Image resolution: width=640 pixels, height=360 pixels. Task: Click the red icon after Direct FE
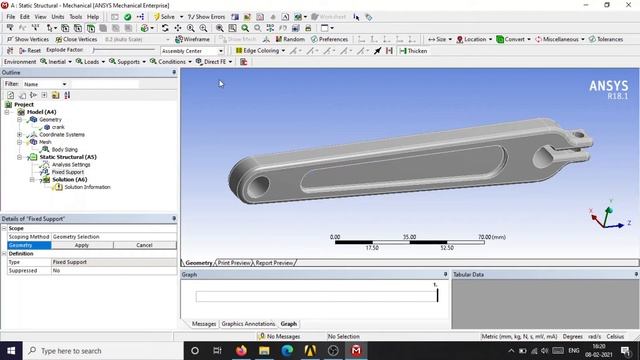[x=244, y=62]
